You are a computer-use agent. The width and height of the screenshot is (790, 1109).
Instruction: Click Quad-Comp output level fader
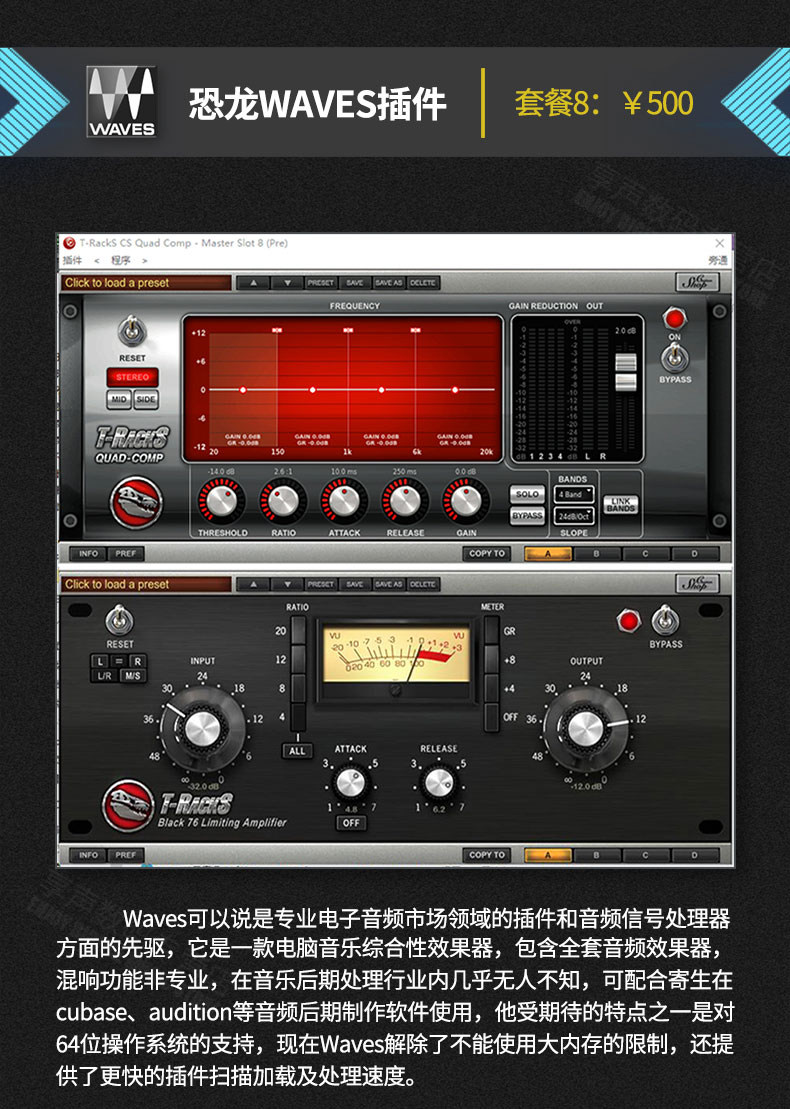click(x=626, y=373)
